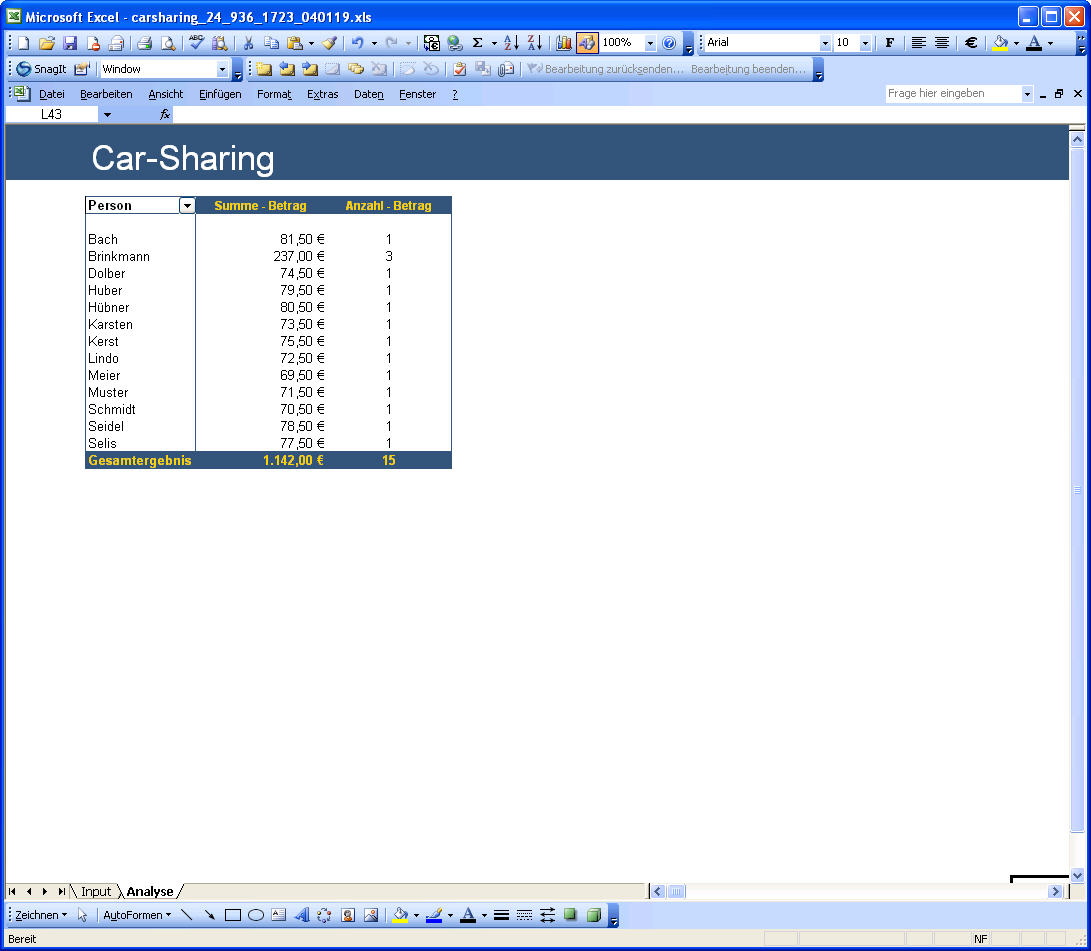
Task: Open the Datei menu
Action: click(x=51, y=95)
